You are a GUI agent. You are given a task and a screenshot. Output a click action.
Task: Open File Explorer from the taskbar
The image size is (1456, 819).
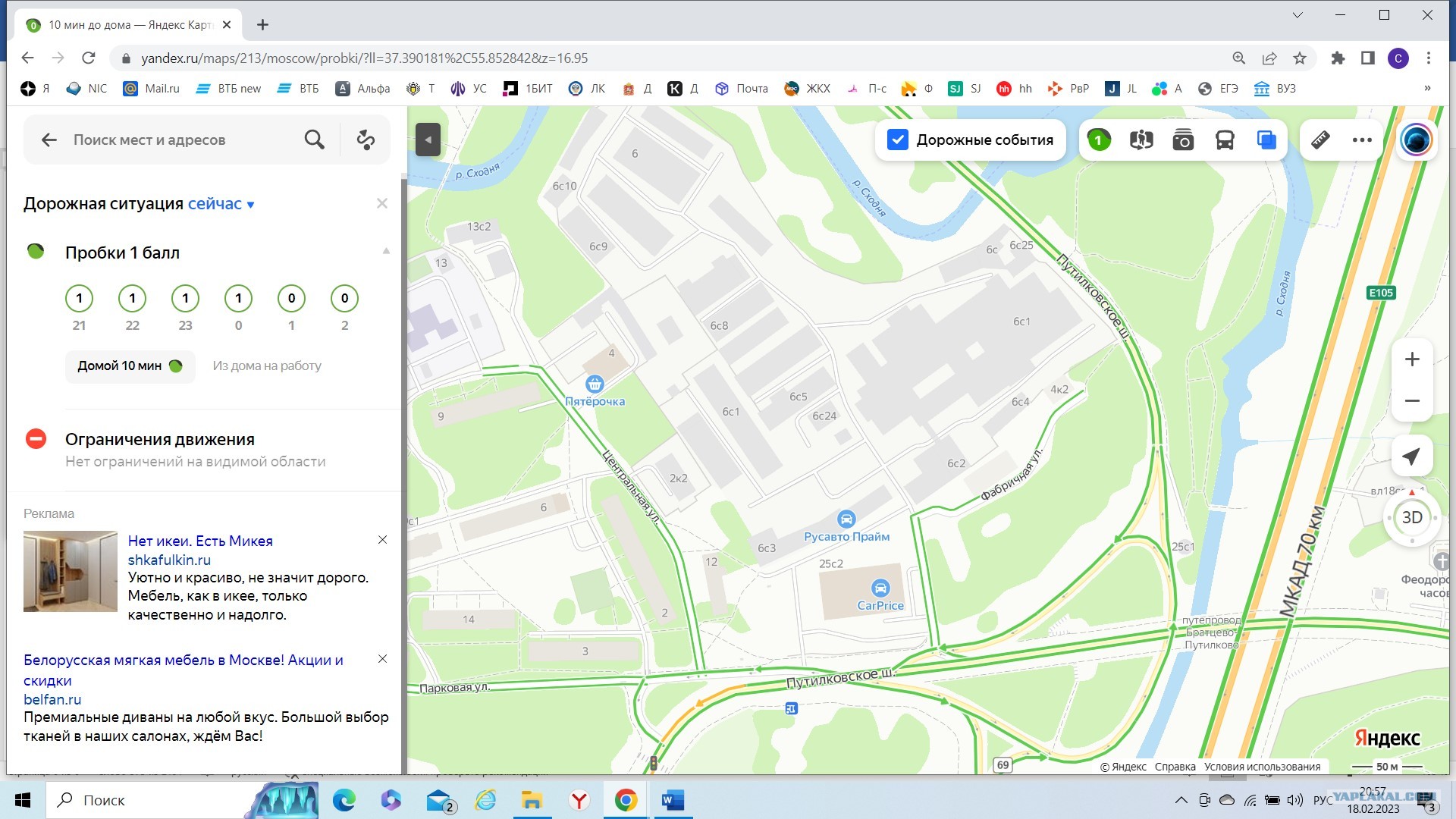click(532, 800)
